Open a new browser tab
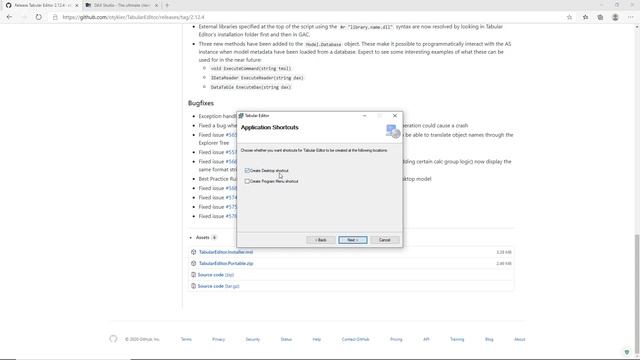This screenshot has width=640, height=360. [x=167, y=5]
